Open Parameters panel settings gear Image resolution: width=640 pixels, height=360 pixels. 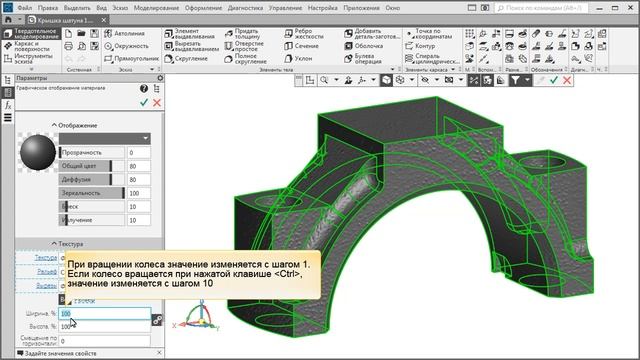pyautogui.click(x=160, y=78)
